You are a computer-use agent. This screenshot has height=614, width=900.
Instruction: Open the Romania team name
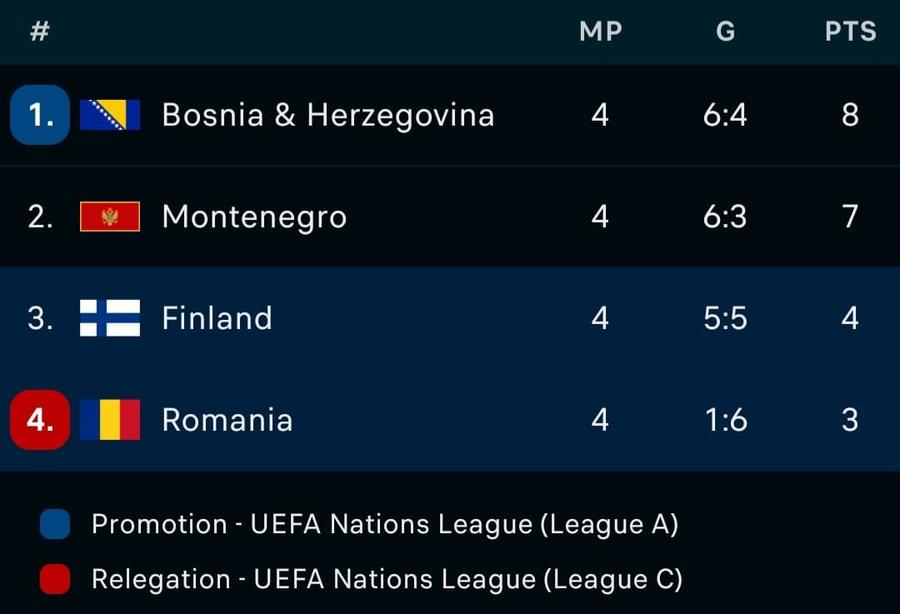click(x=227, y=419)
